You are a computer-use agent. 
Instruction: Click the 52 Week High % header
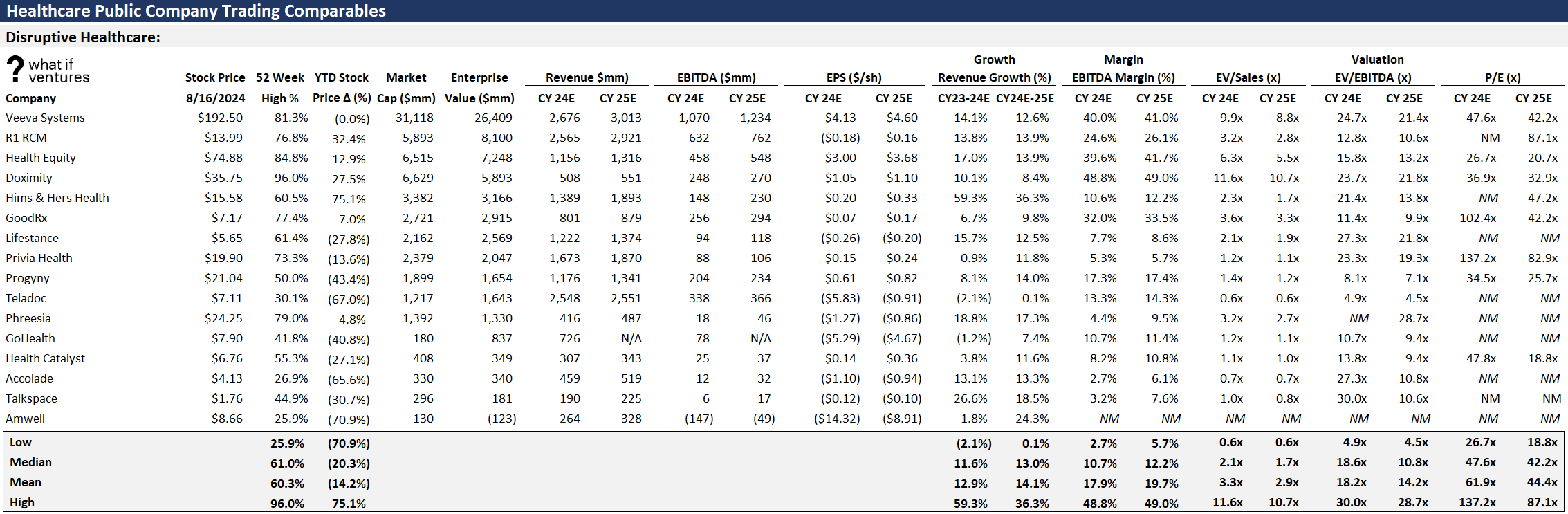coord(280,87)
